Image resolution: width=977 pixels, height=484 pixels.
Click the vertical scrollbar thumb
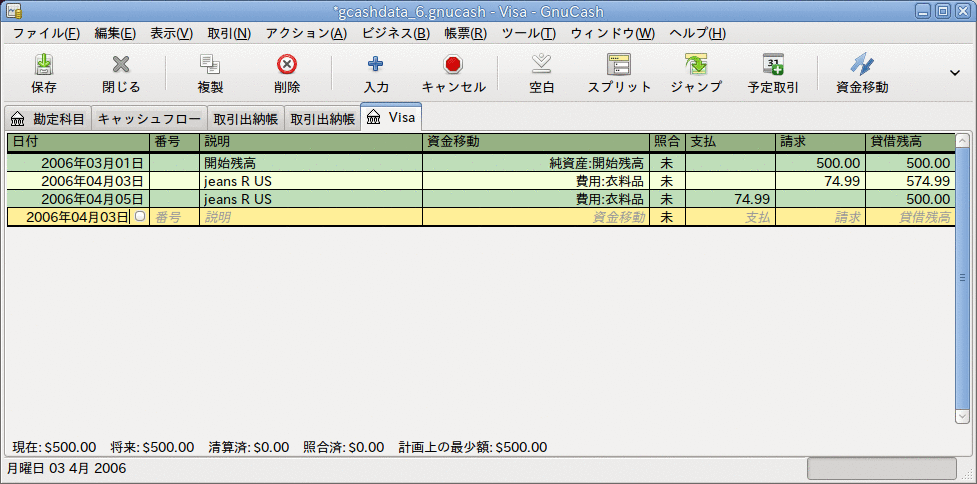tap(963, 278)
